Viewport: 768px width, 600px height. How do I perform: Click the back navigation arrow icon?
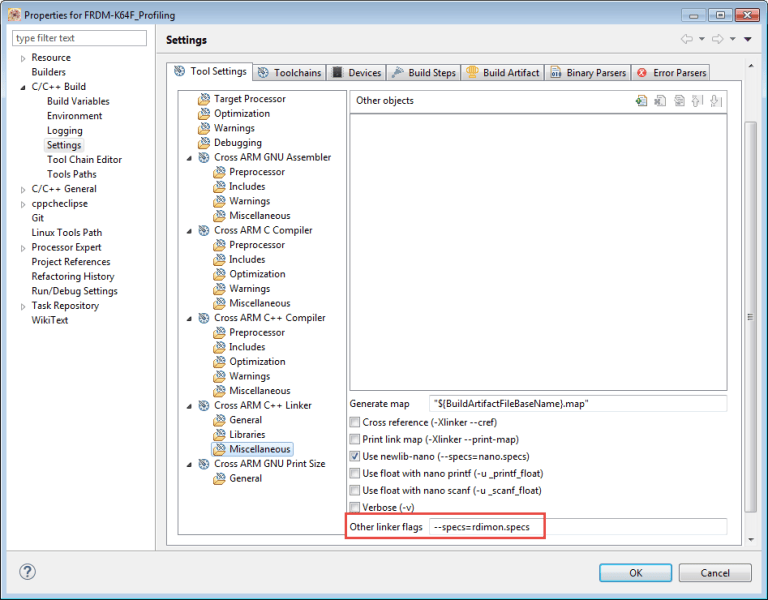pos(687,39)
